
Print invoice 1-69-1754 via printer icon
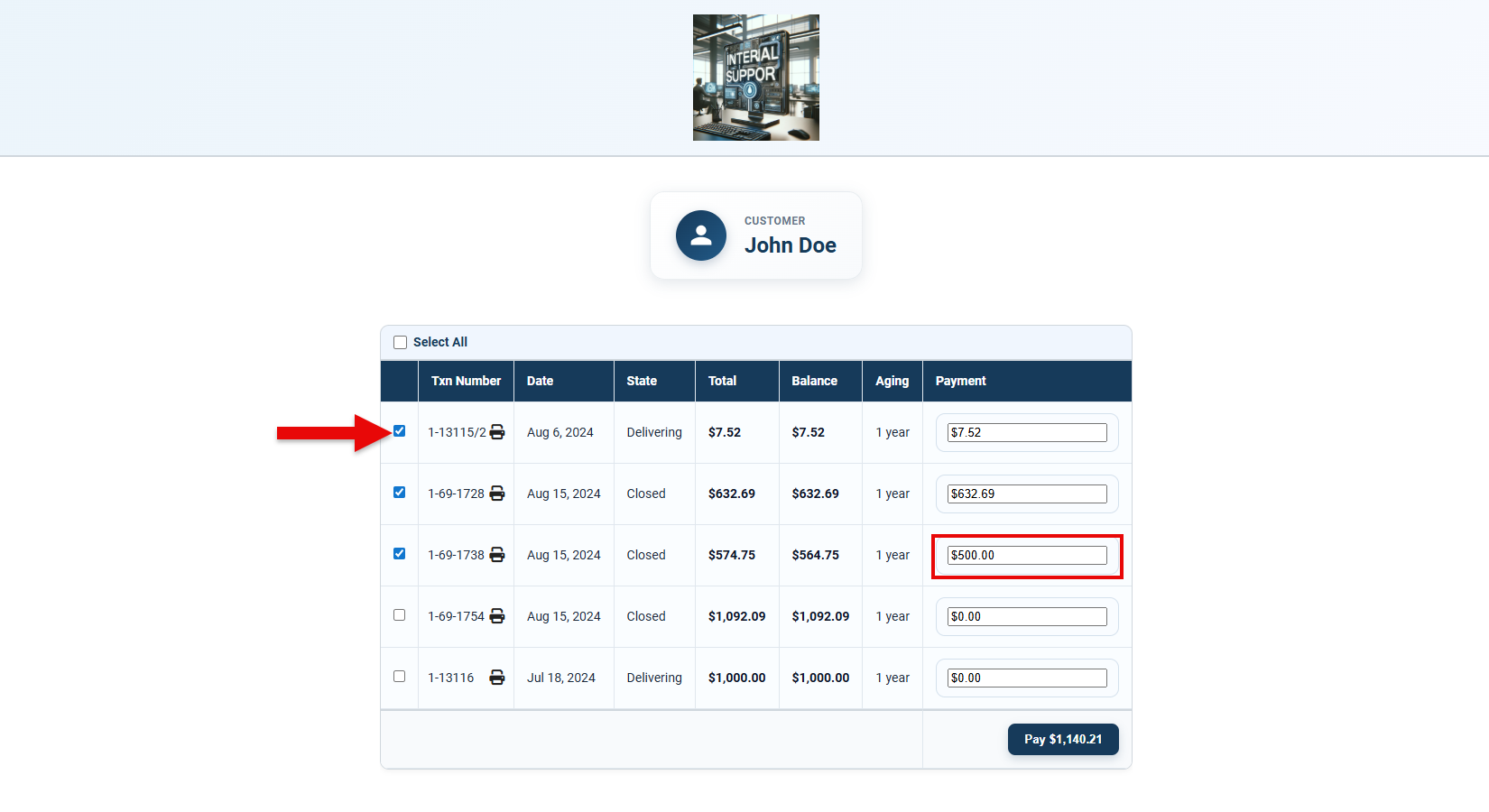497,616
